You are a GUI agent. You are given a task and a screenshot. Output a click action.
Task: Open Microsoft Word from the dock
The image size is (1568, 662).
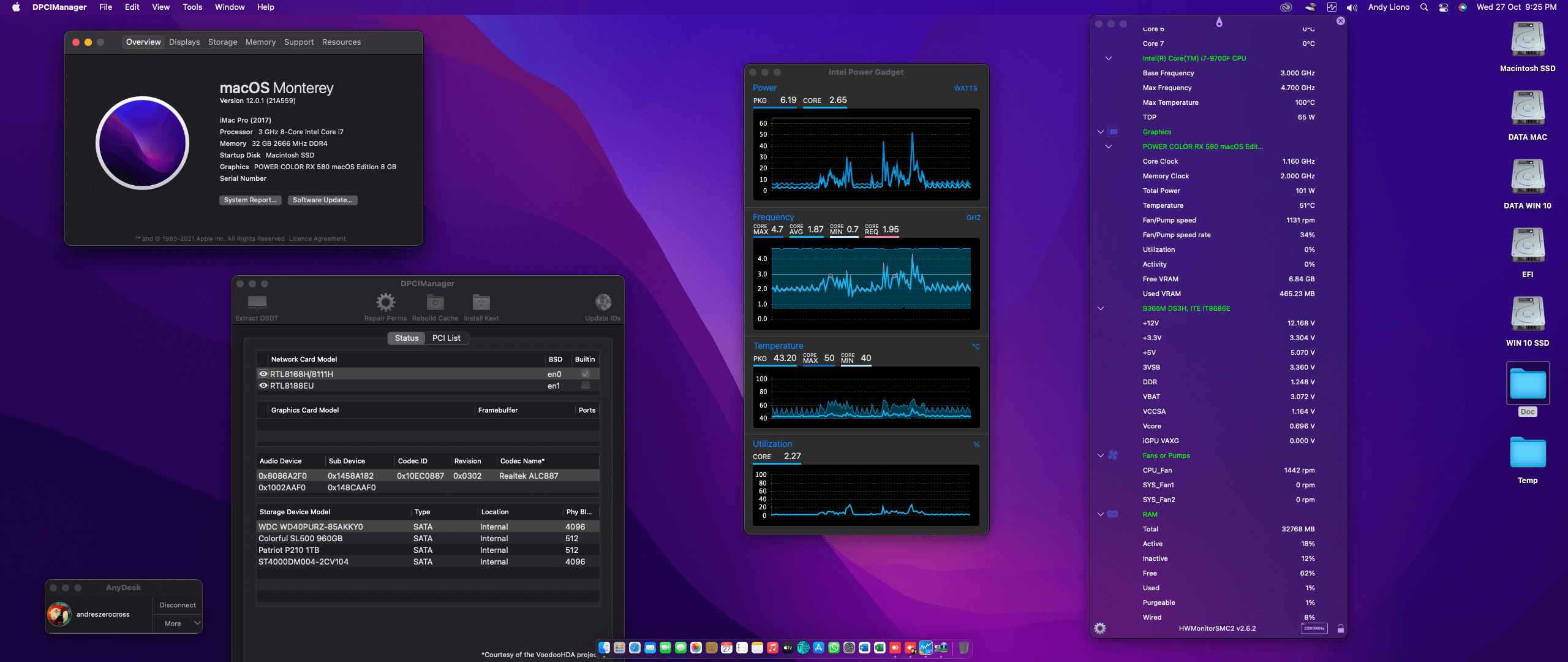(864, 647)
